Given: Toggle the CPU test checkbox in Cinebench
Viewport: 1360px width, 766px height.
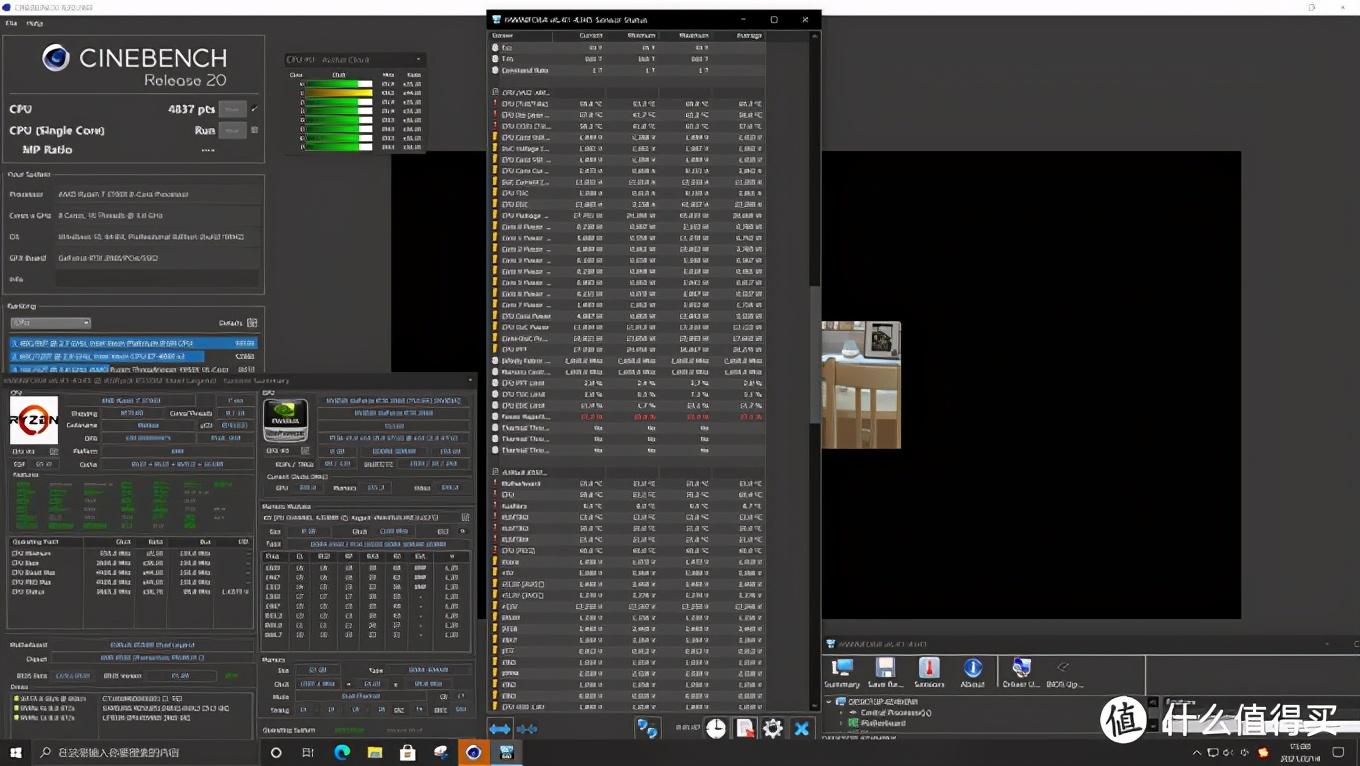Looking at the screenshot, I should click(x=254, y=109).
